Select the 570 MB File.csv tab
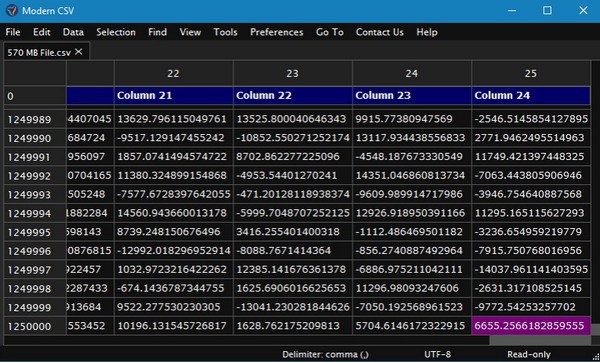The image size is (600, 363). point(39,52)
